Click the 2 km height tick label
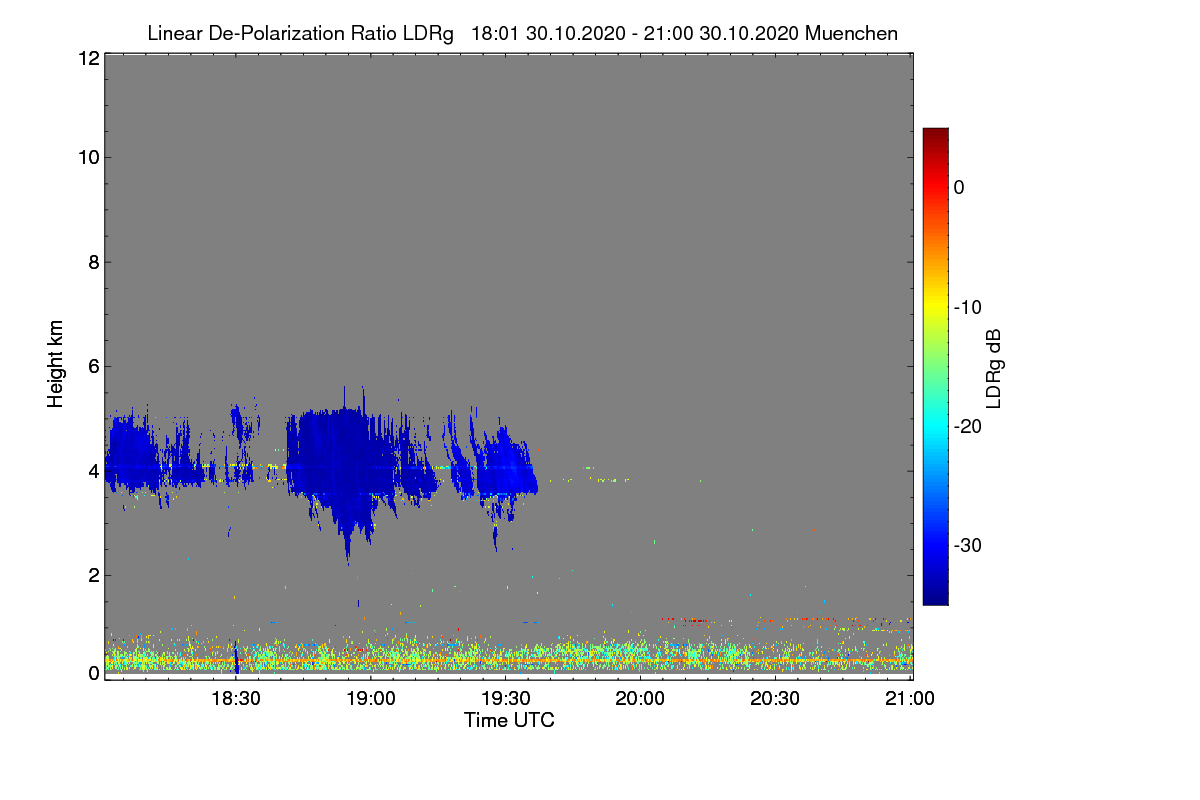The image size is (1200, 800). click(x=92, y=575)
